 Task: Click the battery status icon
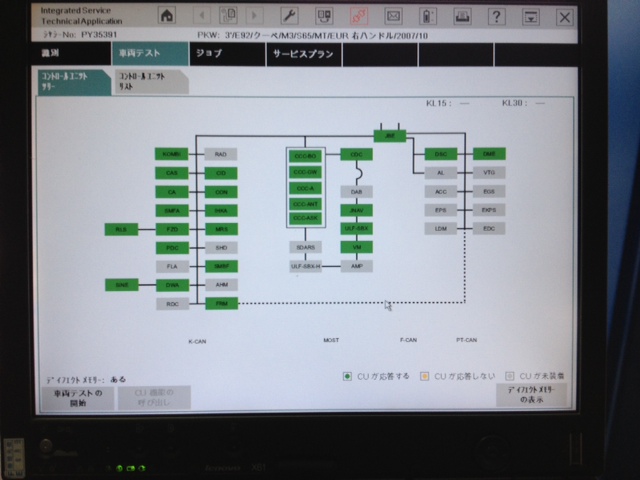pyautogui.click(x=427, y=16)
